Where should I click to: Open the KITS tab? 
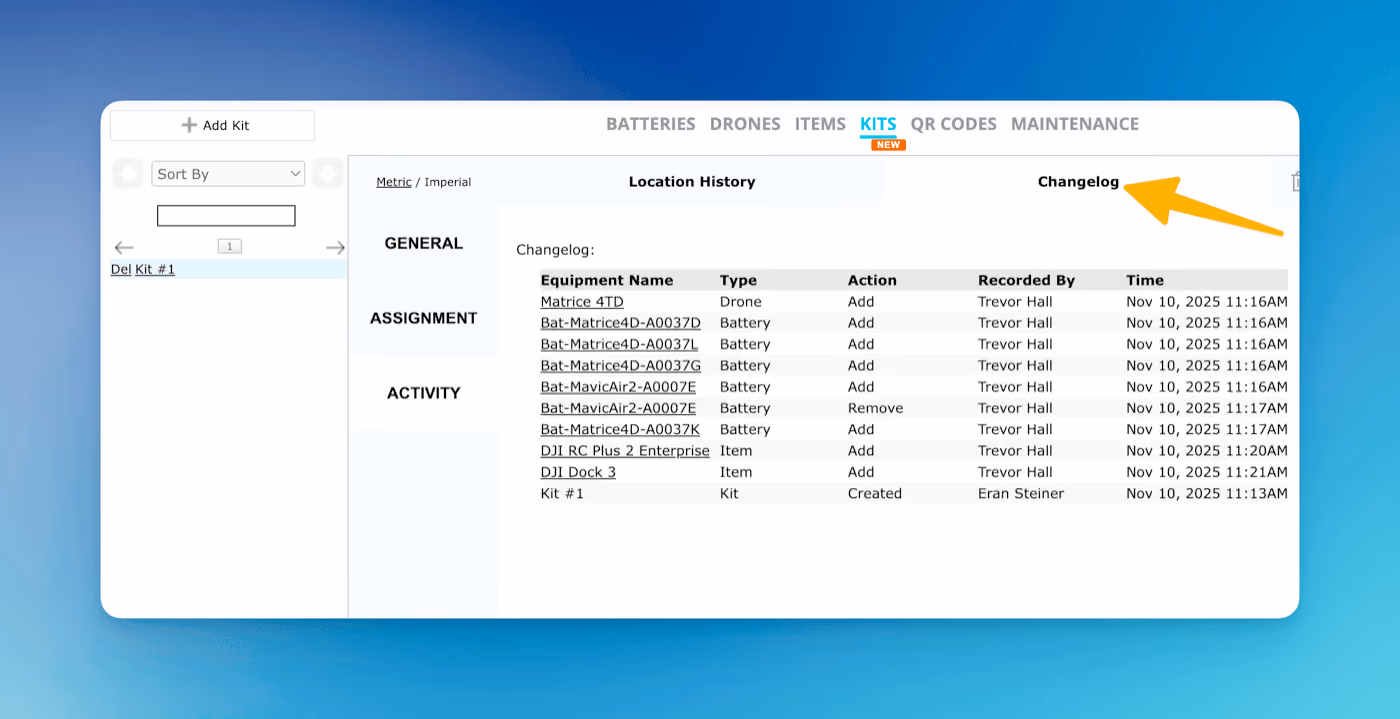(x=878, y=124)
